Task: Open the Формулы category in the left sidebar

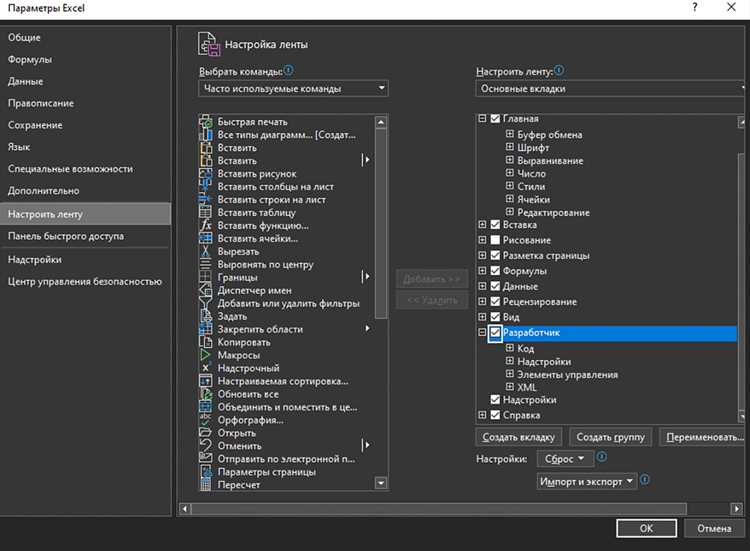Action: point(86,59)
